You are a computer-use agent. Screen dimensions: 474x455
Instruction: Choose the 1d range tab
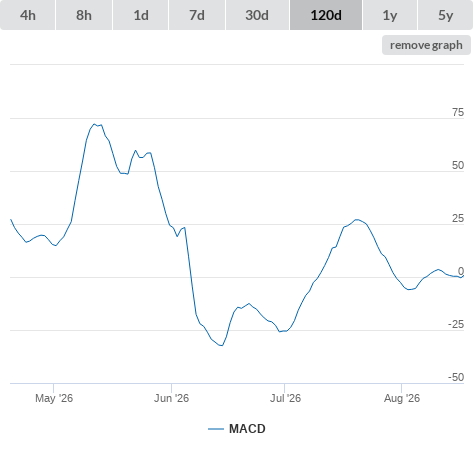click(141, 15)
